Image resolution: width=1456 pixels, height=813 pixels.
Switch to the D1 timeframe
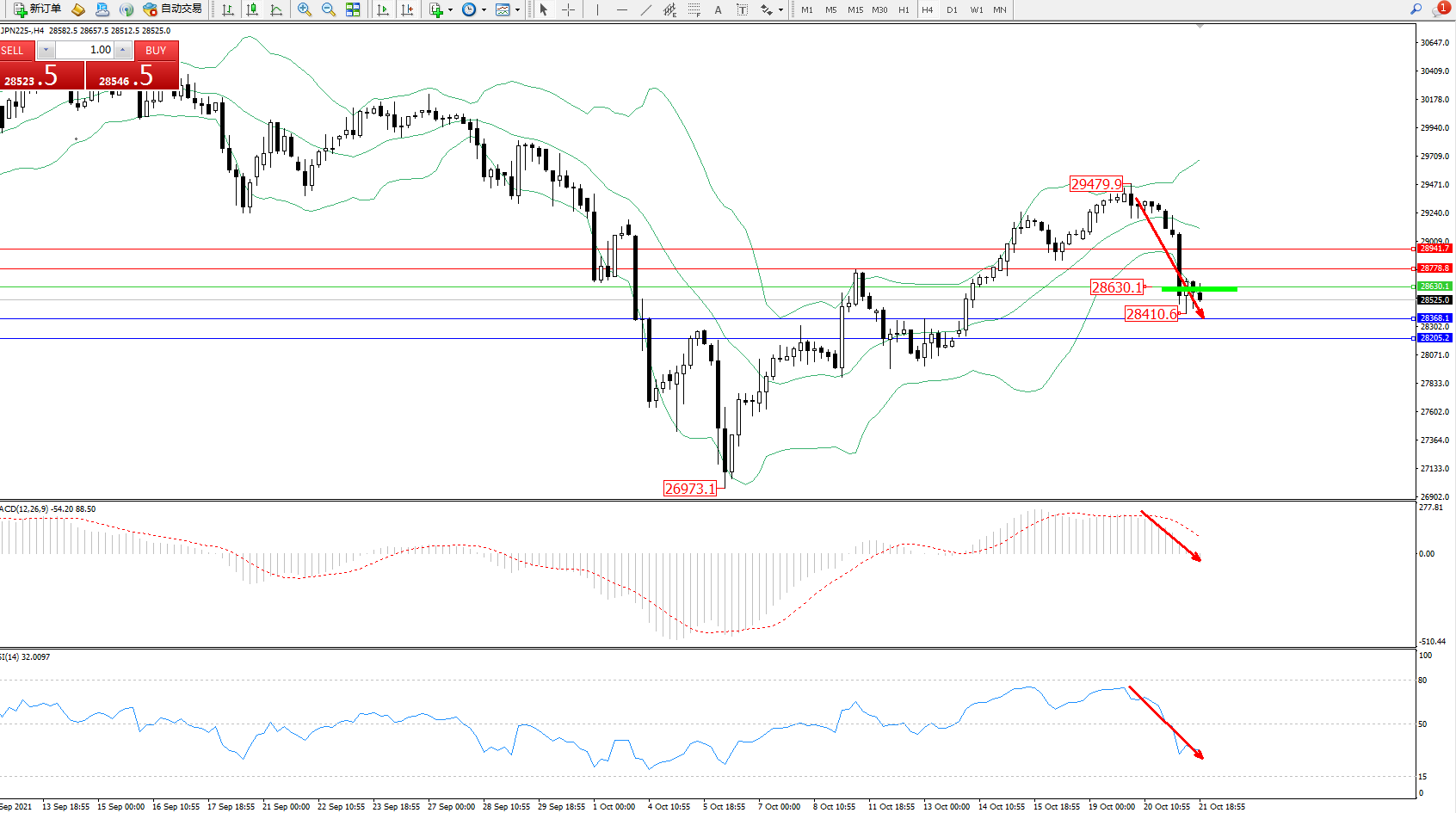pyautogui.click(x=952, y=9)
